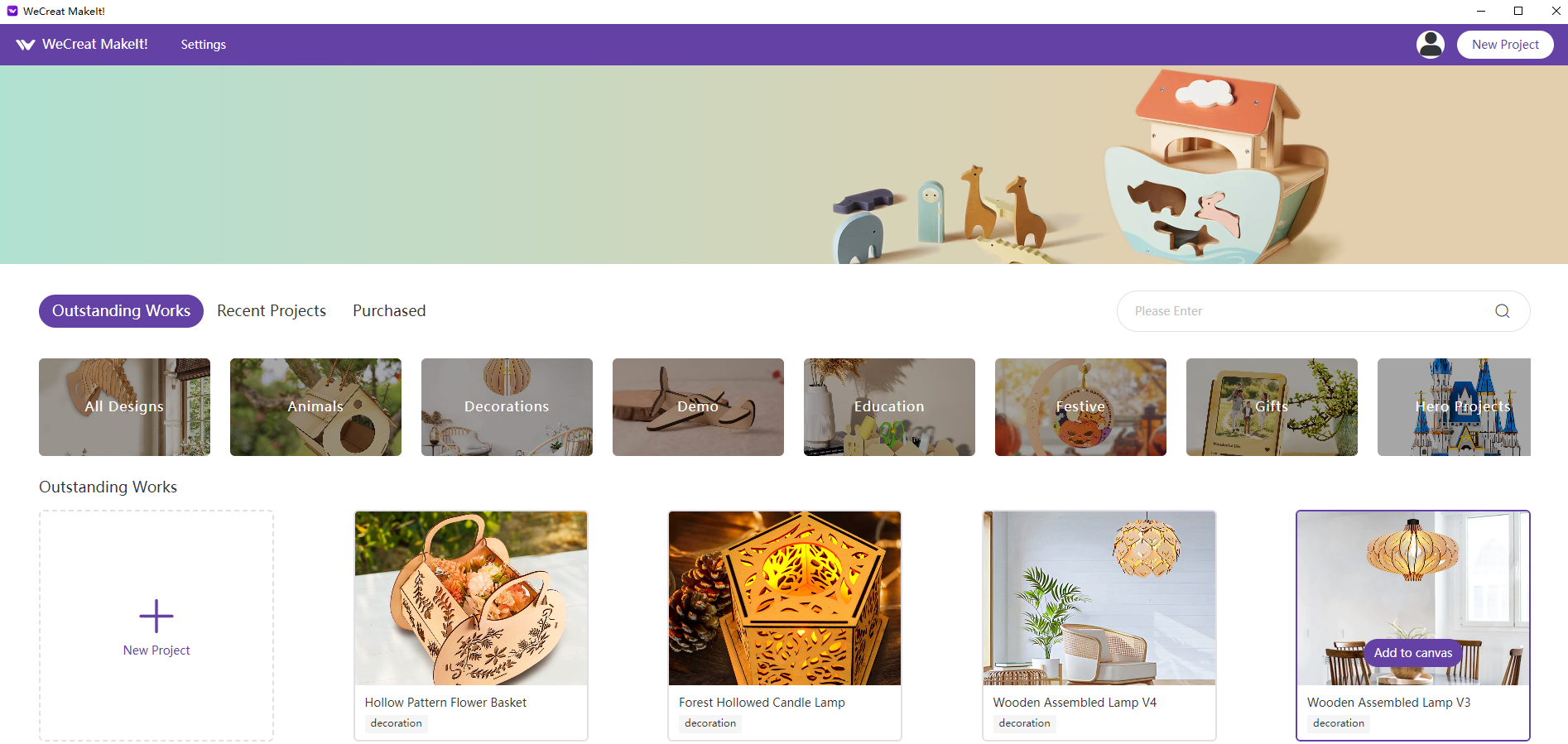Open the Demo category tile
1568x744 pixels.
(698, 407)
